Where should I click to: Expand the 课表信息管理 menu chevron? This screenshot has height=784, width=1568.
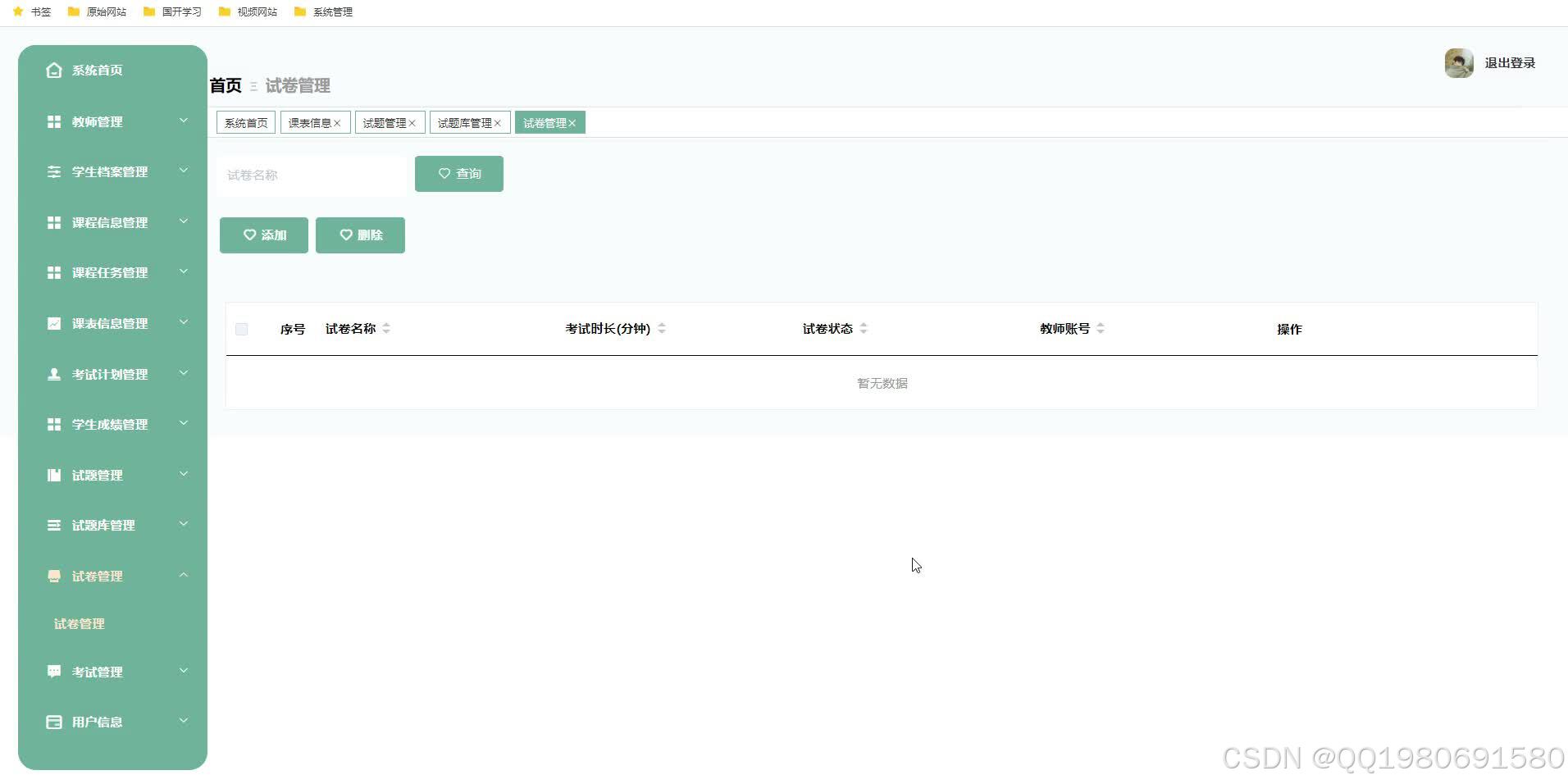184,322
